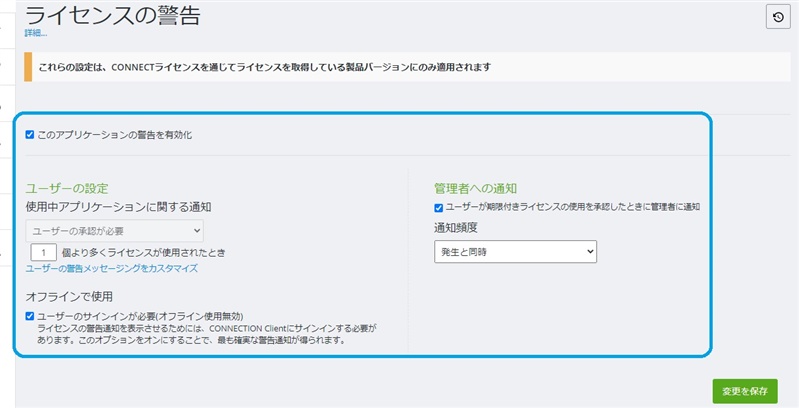Toggle このアプリケーションの警告を有効化 checkbox
The width and height of the screenshot is (799, 408).
pyautogui.click(x=30, y=135)
